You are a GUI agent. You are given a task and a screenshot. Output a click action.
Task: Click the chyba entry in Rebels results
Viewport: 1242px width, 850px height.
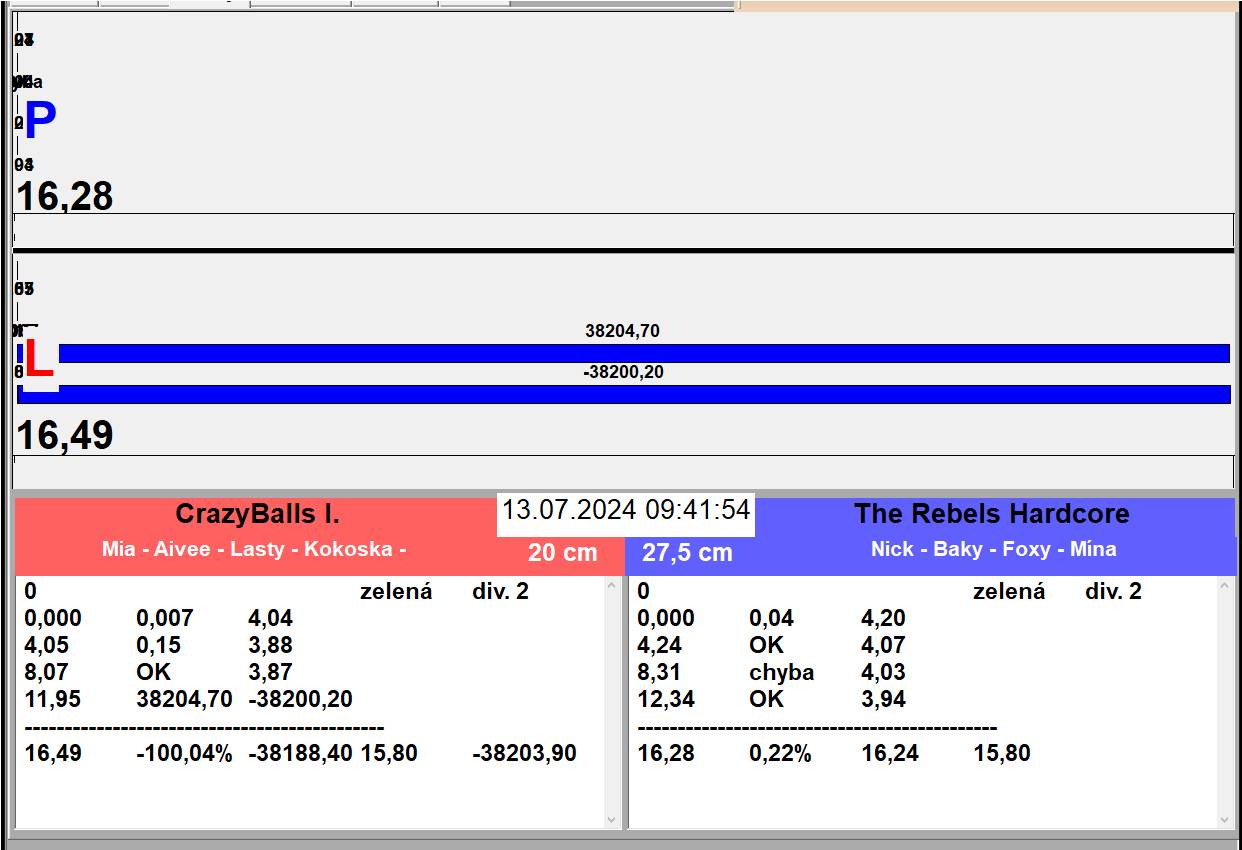(x=781, y=672)
